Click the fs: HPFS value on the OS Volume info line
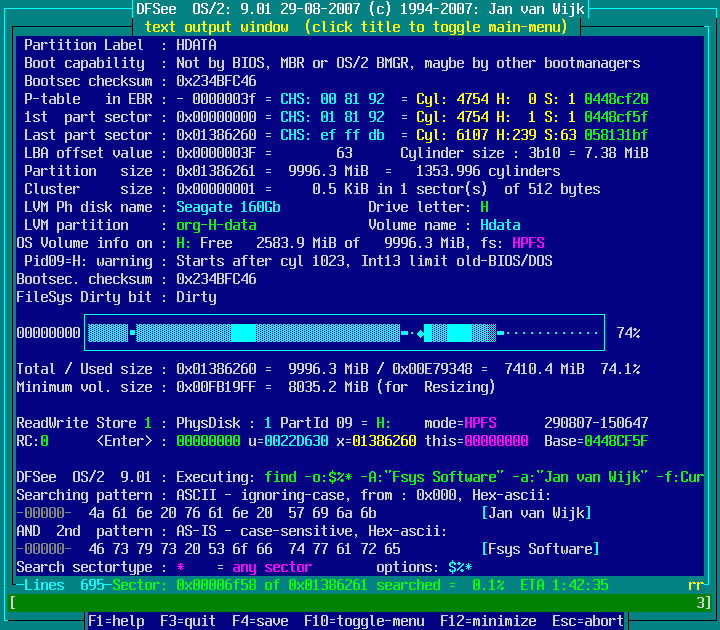 (528, 243)
